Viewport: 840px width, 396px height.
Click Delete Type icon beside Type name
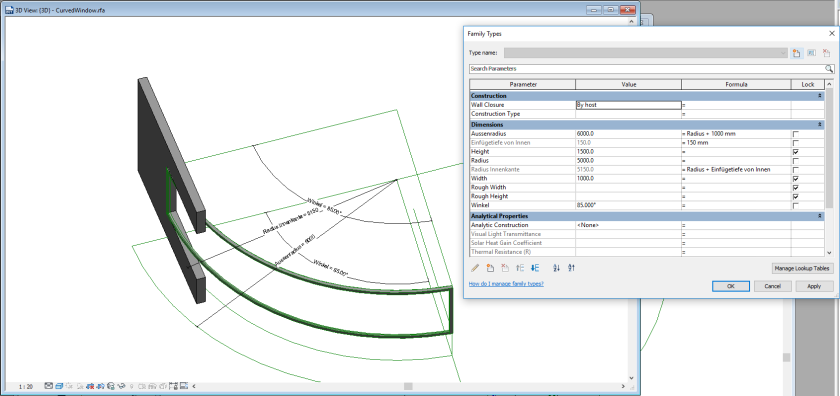(826, 53)
